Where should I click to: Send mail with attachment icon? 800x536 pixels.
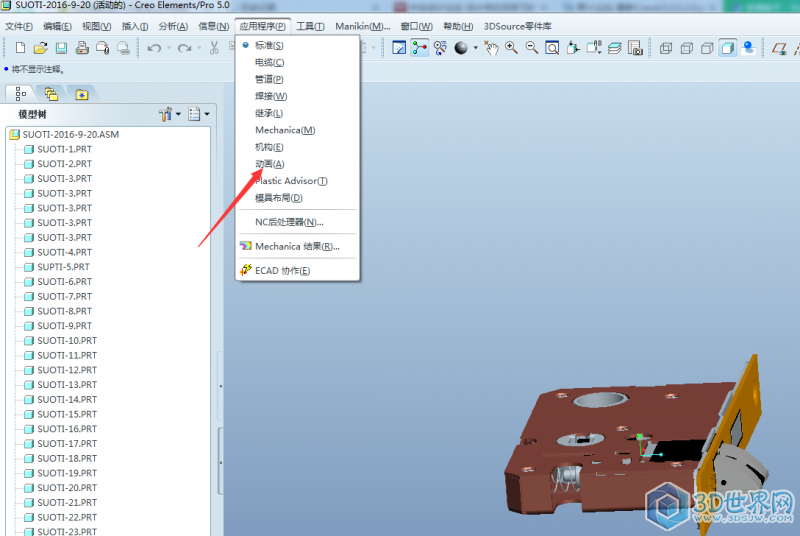tap(103, 48)
